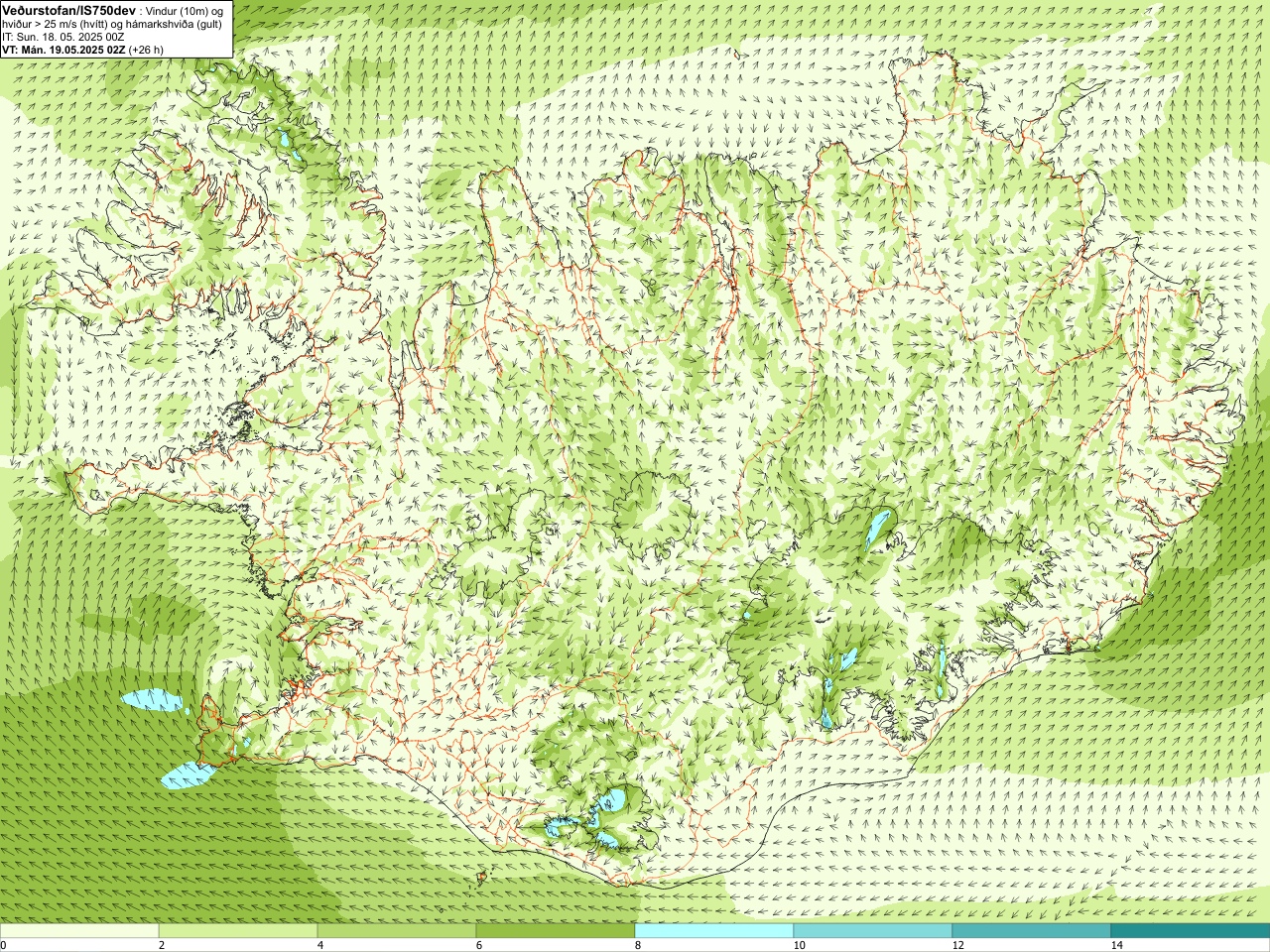Click the legend tick label '4'
This screenshot has width=1270, height=952.
click(x=320, y=945)
